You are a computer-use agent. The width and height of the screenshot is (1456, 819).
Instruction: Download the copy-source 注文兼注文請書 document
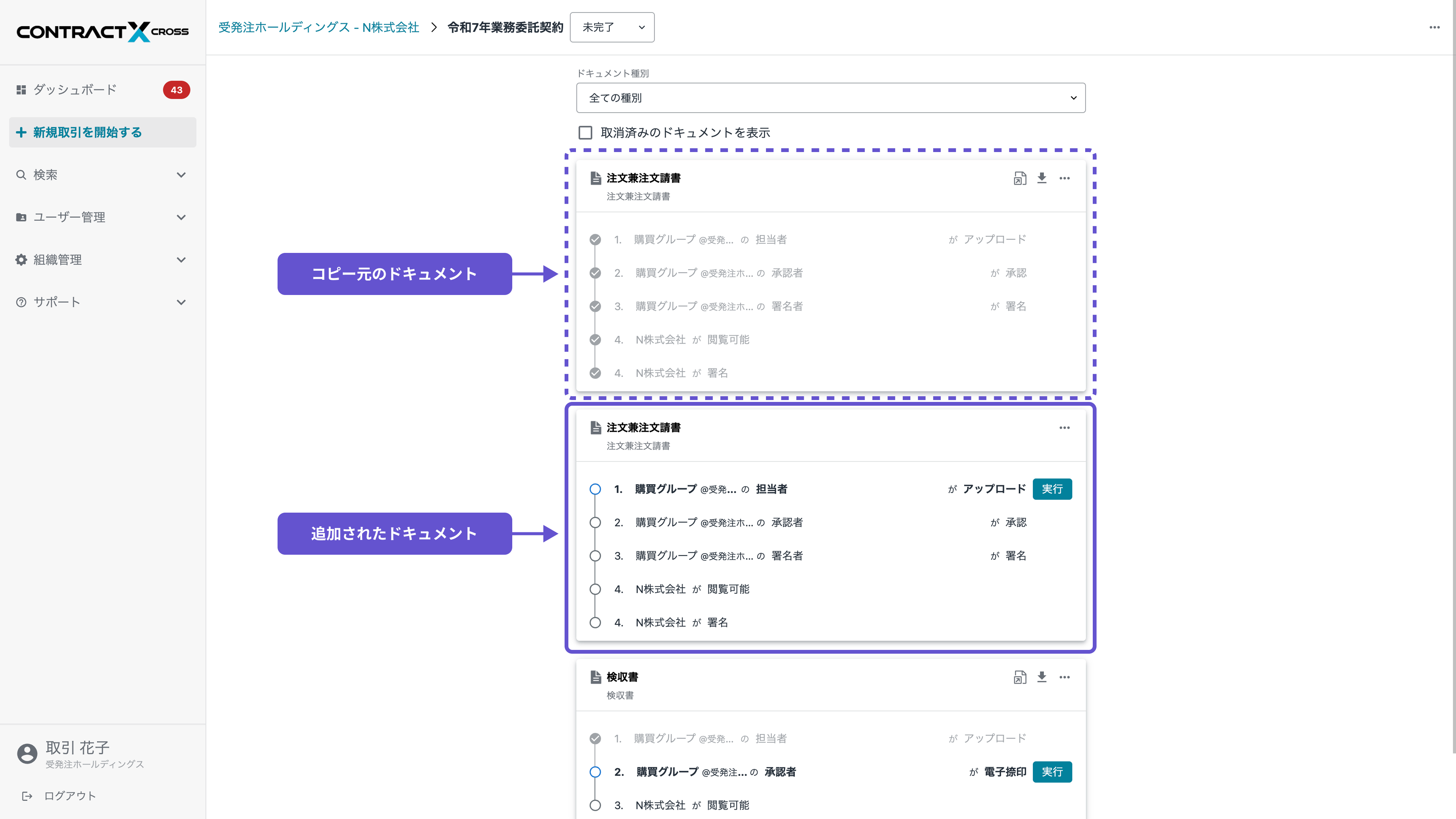(1042, 178)
